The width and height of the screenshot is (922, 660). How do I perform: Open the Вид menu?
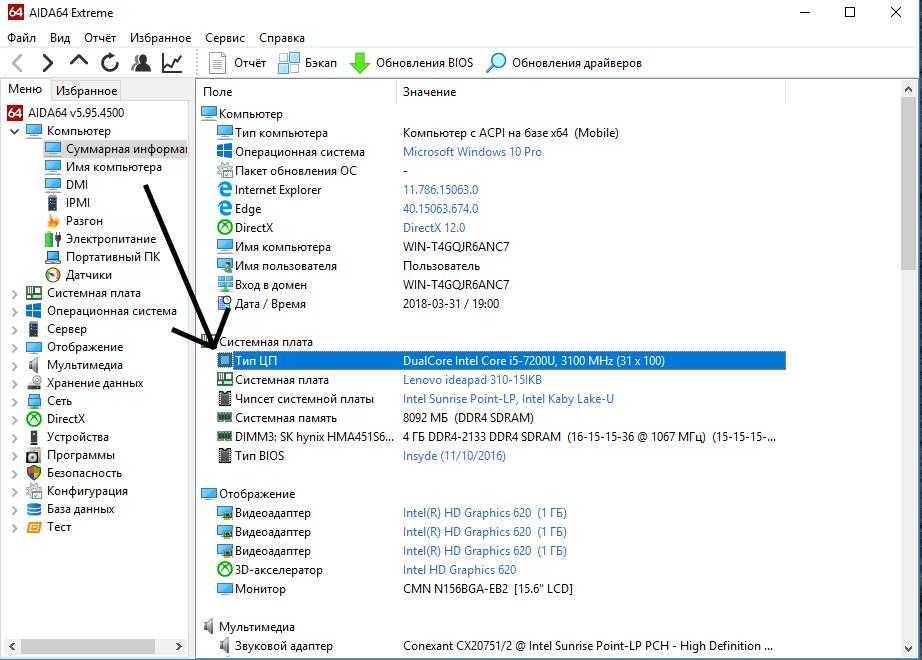(60, 38)
